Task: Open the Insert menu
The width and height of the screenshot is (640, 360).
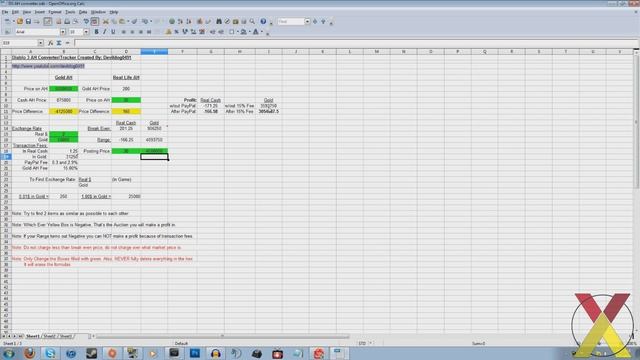Action: (40, 12)
